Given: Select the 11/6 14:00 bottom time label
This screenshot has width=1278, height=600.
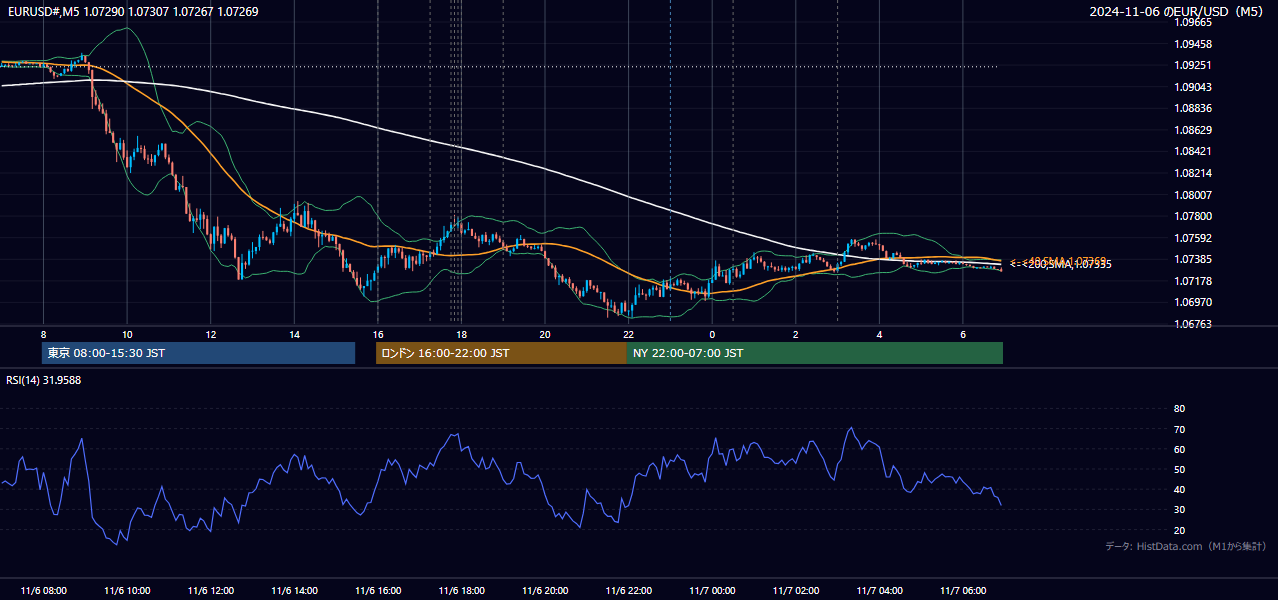Looking at the screenshot, I should point(294,591).
